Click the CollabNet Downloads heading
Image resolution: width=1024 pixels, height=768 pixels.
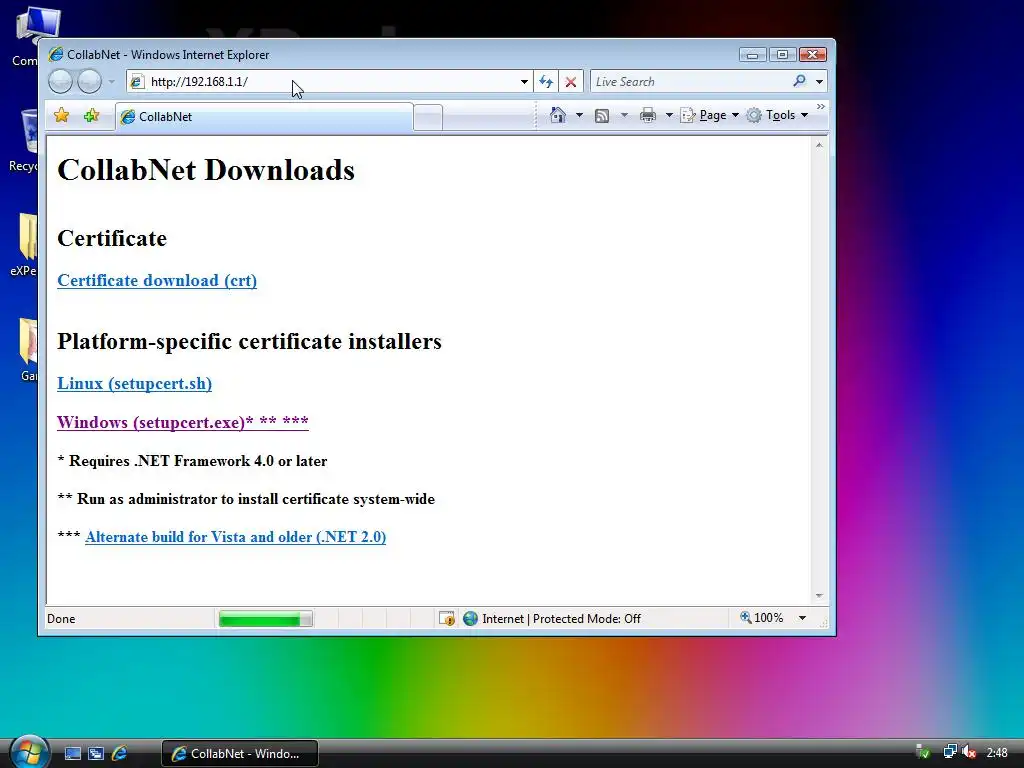click(206, 170)
